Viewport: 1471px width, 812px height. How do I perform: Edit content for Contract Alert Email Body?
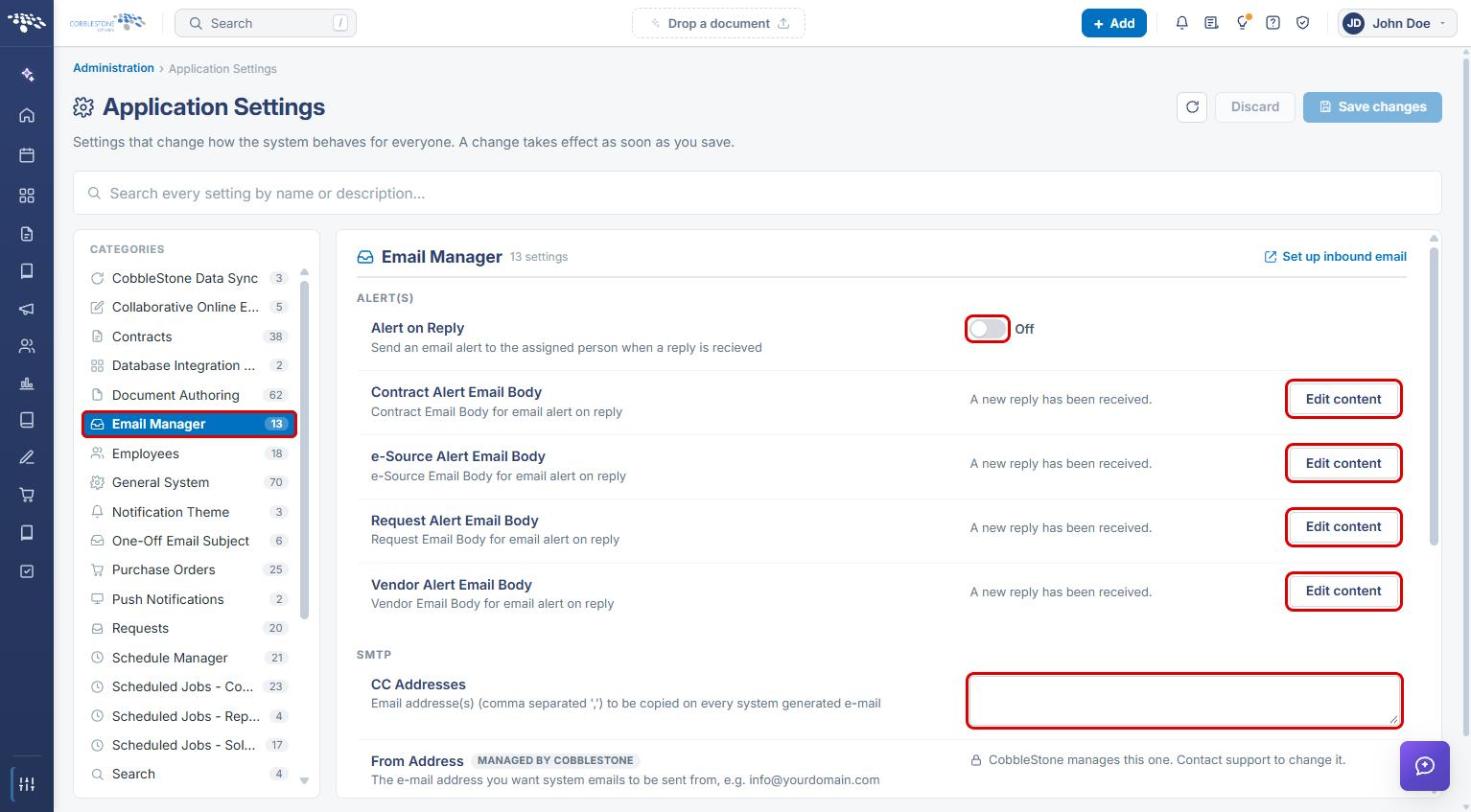point(1343,399)
